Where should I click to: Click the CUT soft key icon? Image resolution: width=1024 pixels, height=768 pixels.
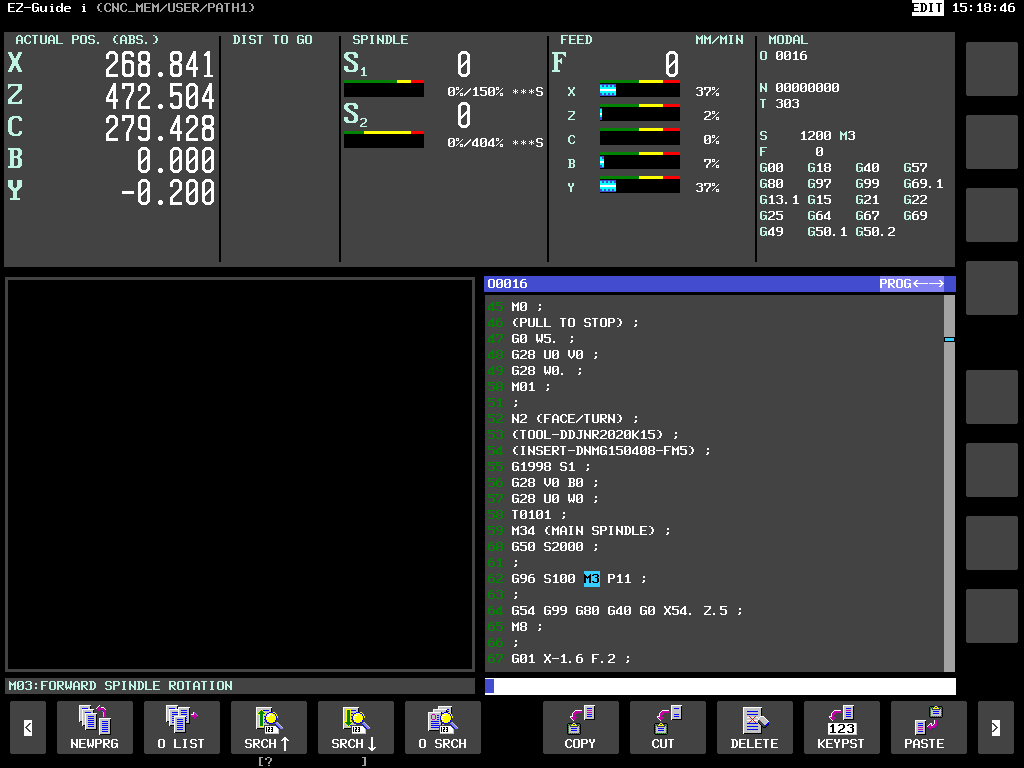pyautogui.click(x=667, y=728)
